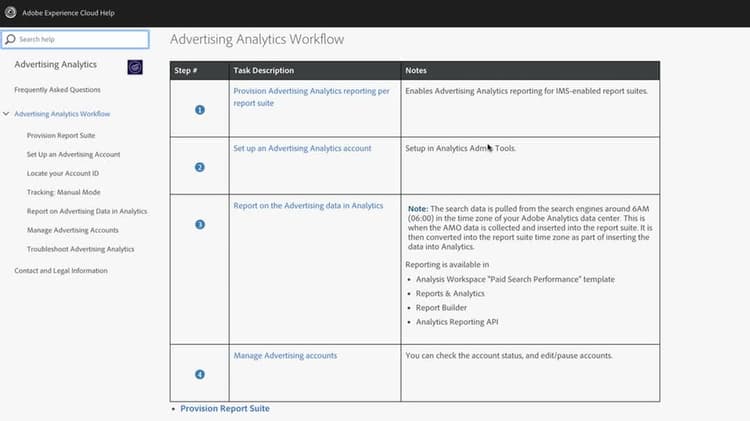Click 'Report Builder' bullet item
Viewport: 750px width, 421px height.
click(441, 308)
